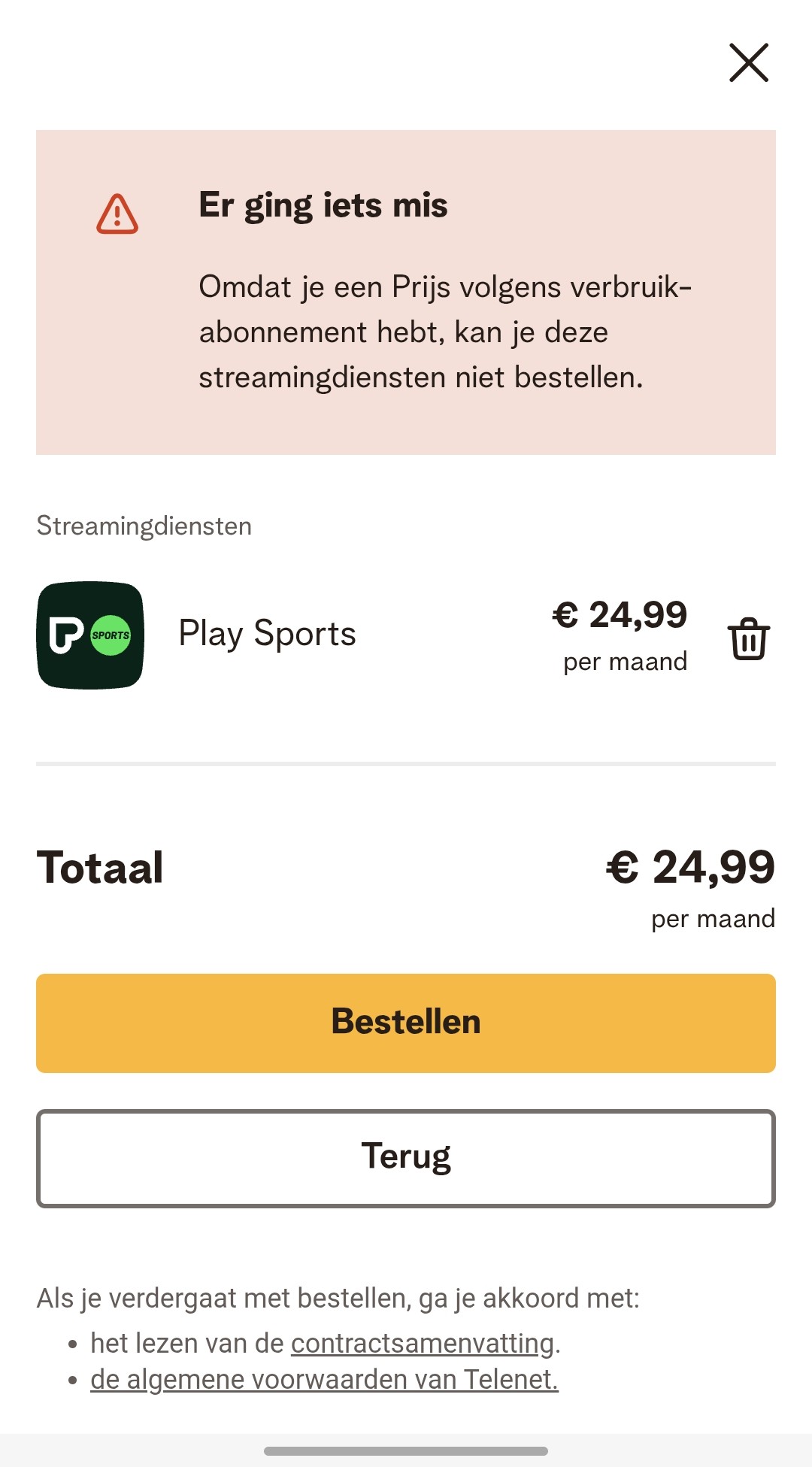Tap the Play Sports app logo
The width and height of the screenshot is (812, 1467).
[90, 635]
